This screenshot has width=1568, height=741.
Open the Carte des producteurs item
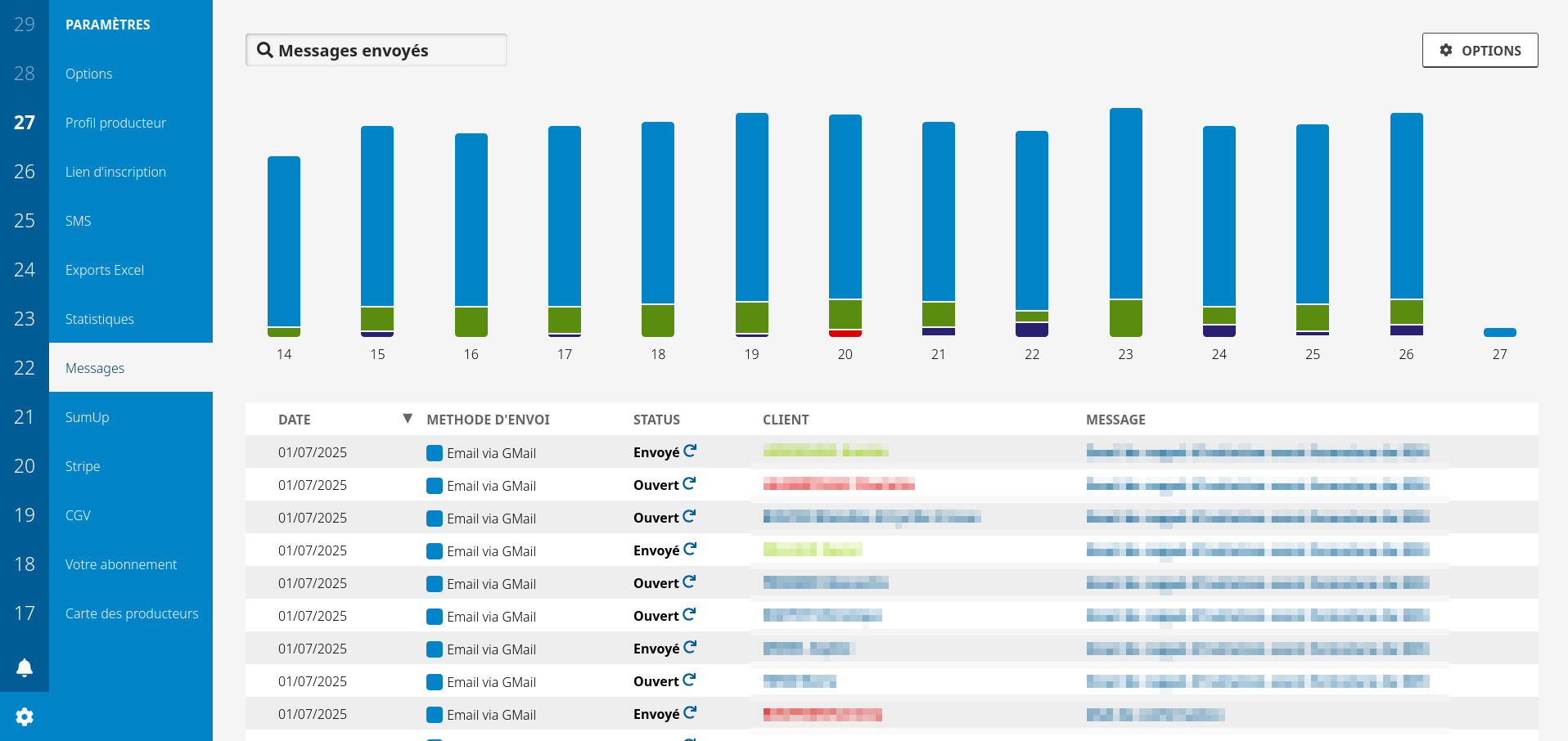[x=132, y=613]
